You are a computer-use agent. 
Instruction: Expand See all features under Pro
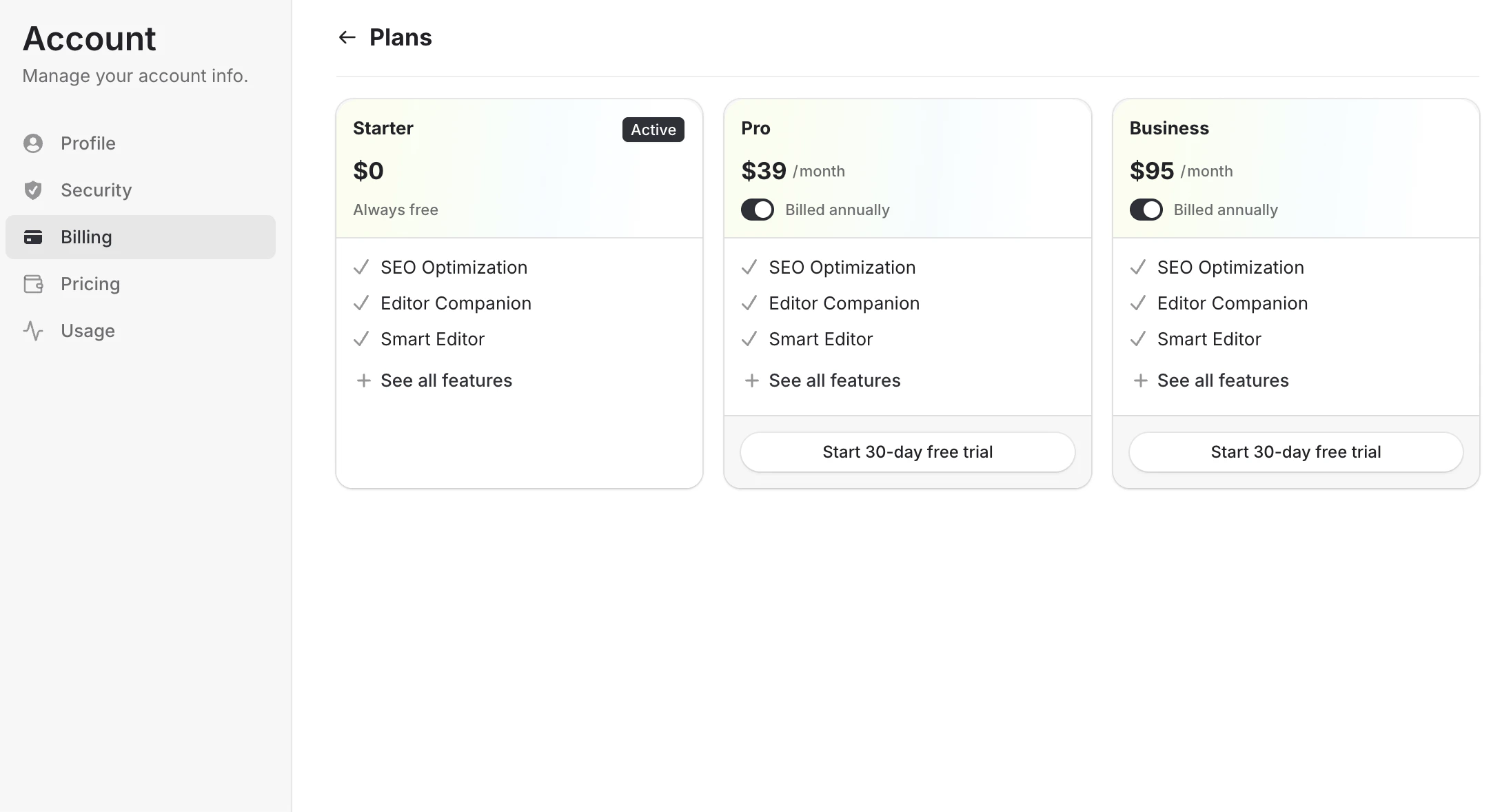click(x=834, y=380)
